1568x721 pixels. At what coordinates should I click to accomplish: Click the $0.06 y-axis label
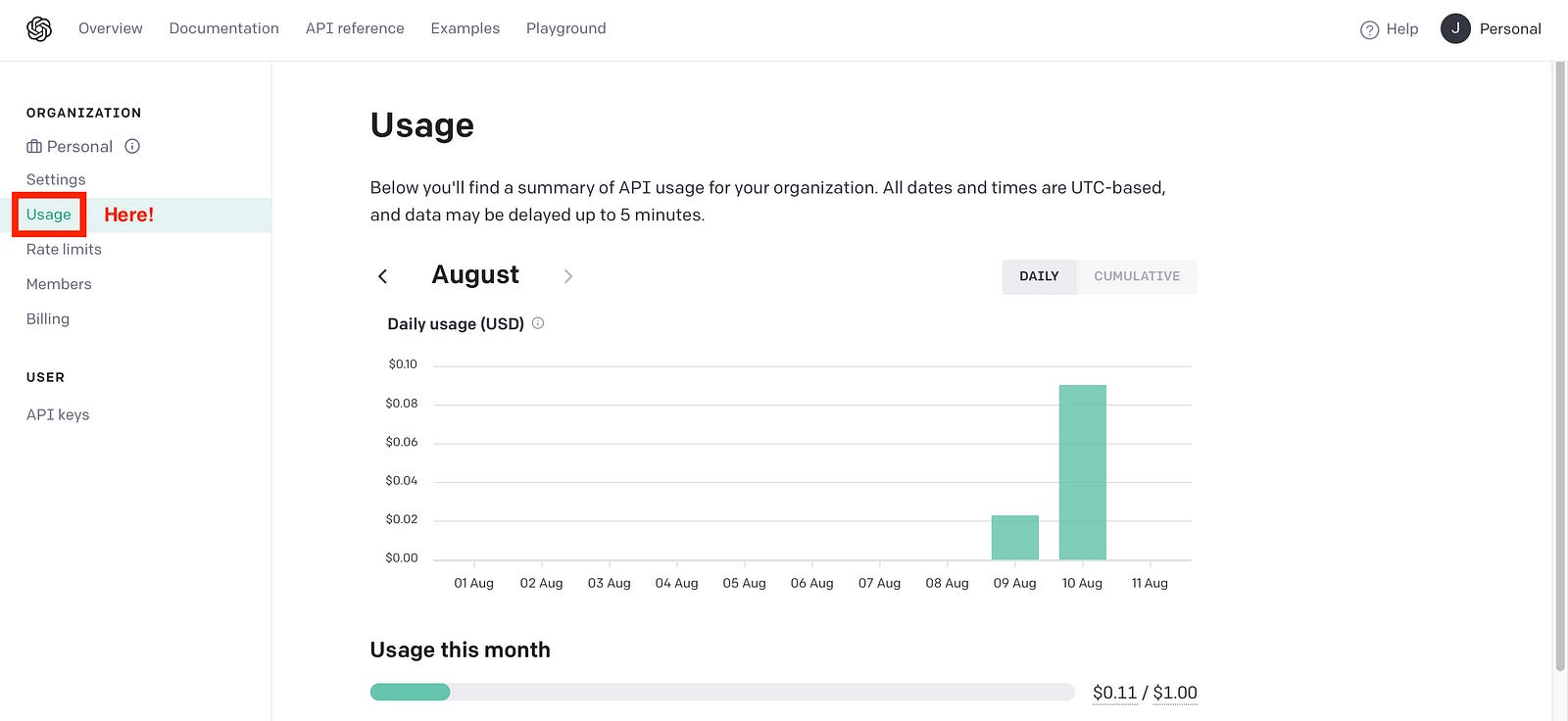click(402, 442)
